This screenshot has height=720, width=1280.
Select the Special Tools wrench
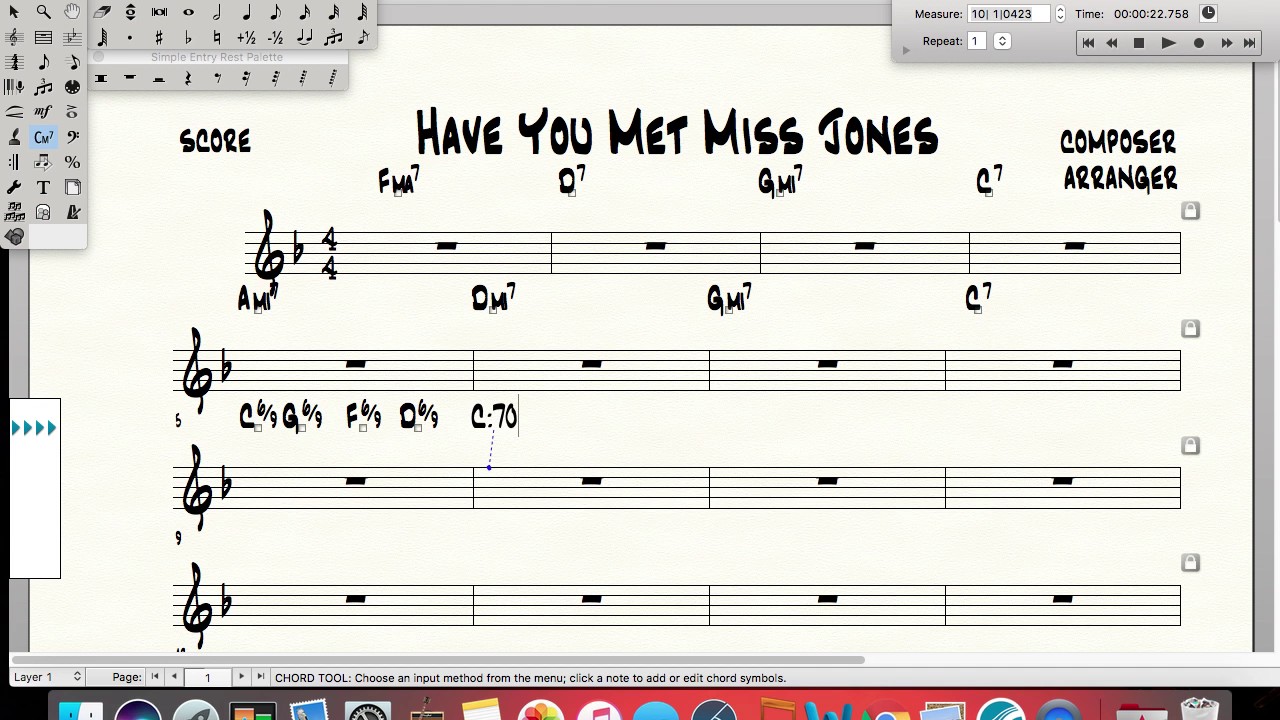pyautogui.click(x=14, y=187)
